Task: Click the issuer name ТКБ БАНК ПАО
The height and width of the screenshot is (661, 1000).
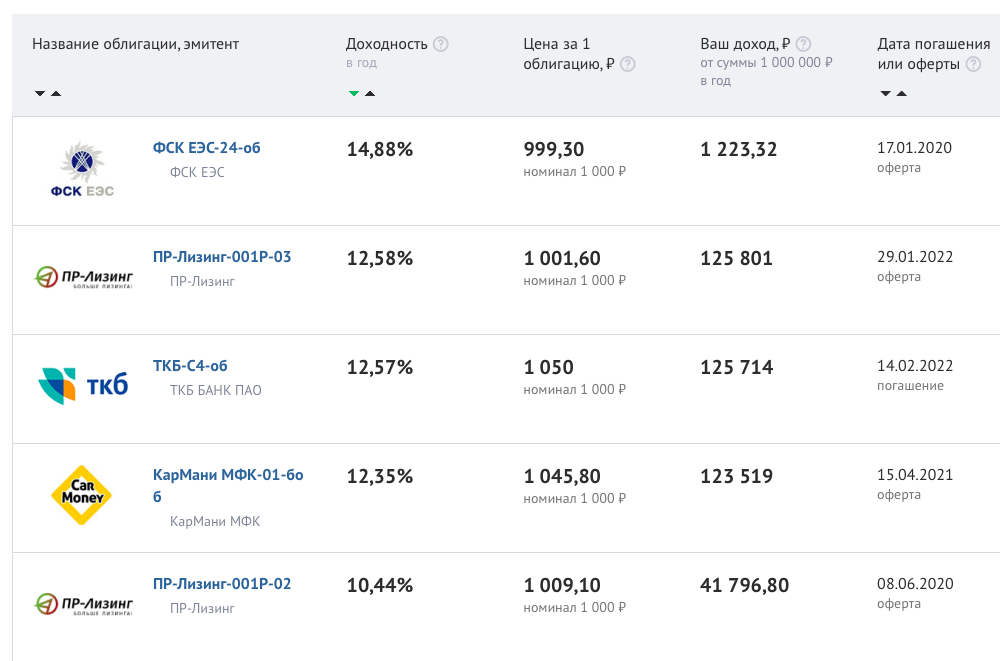Action: (216, 390)
